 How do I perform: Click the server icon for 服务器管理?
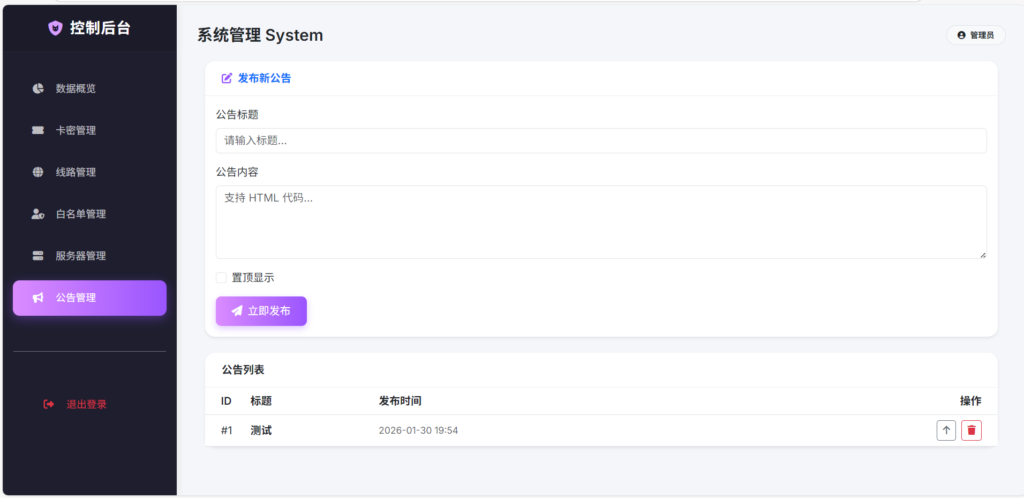pos(38,256)
